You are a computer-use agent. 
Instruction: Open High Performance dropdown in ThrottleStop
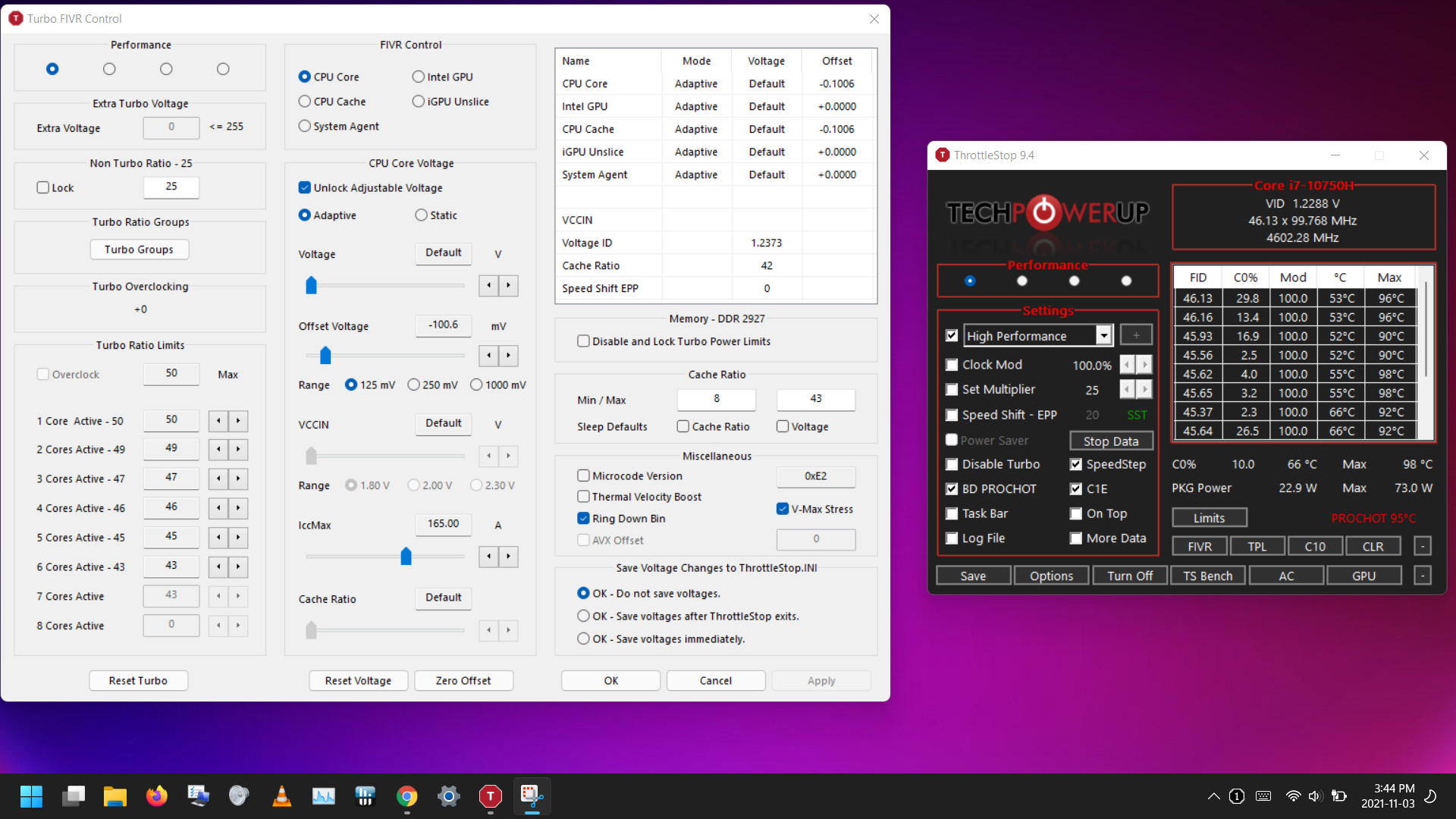click(x=1104, y=335)
